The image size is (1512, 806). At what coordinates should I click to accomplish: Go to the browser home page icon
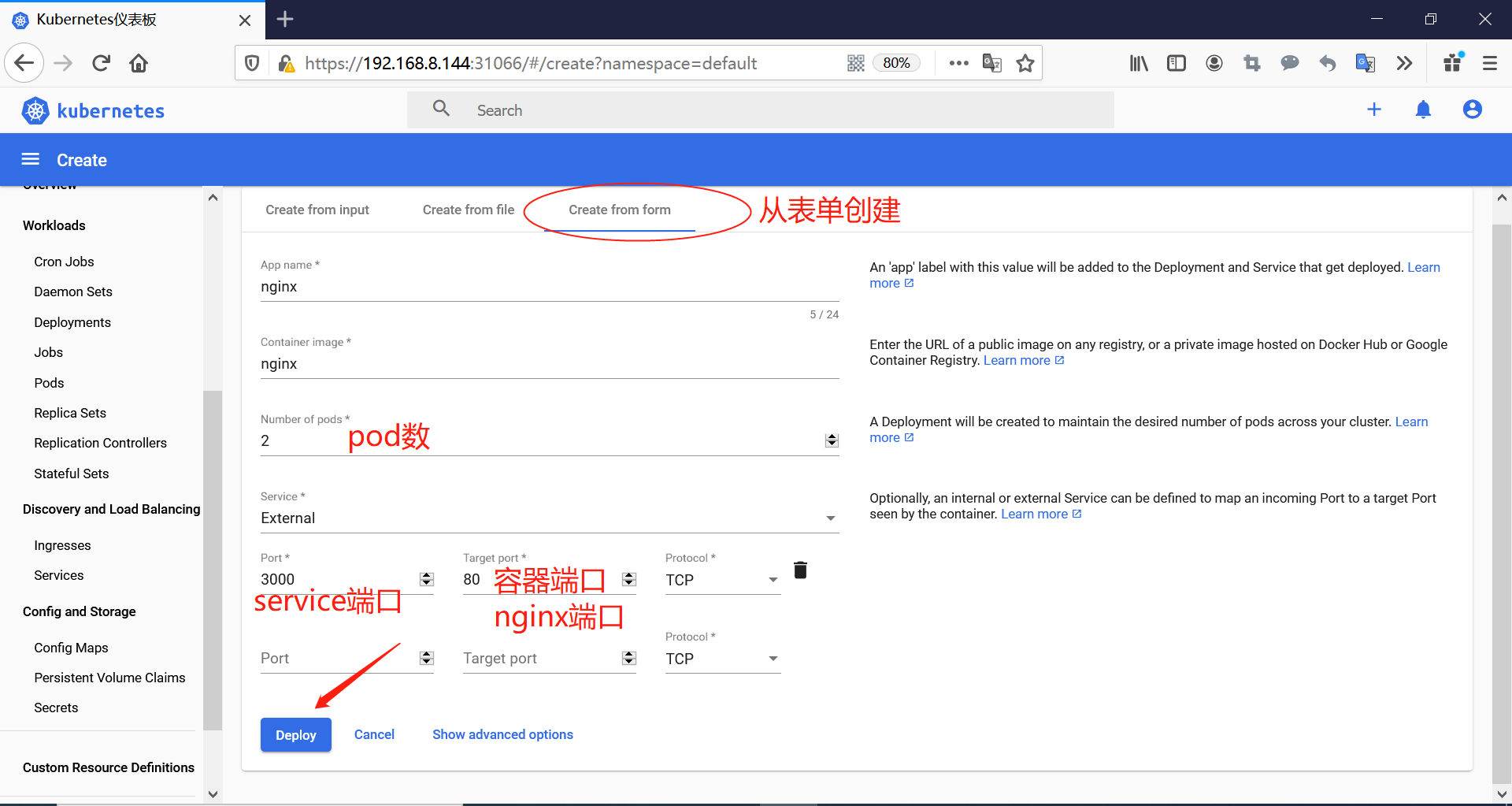(x=139, y=63)
